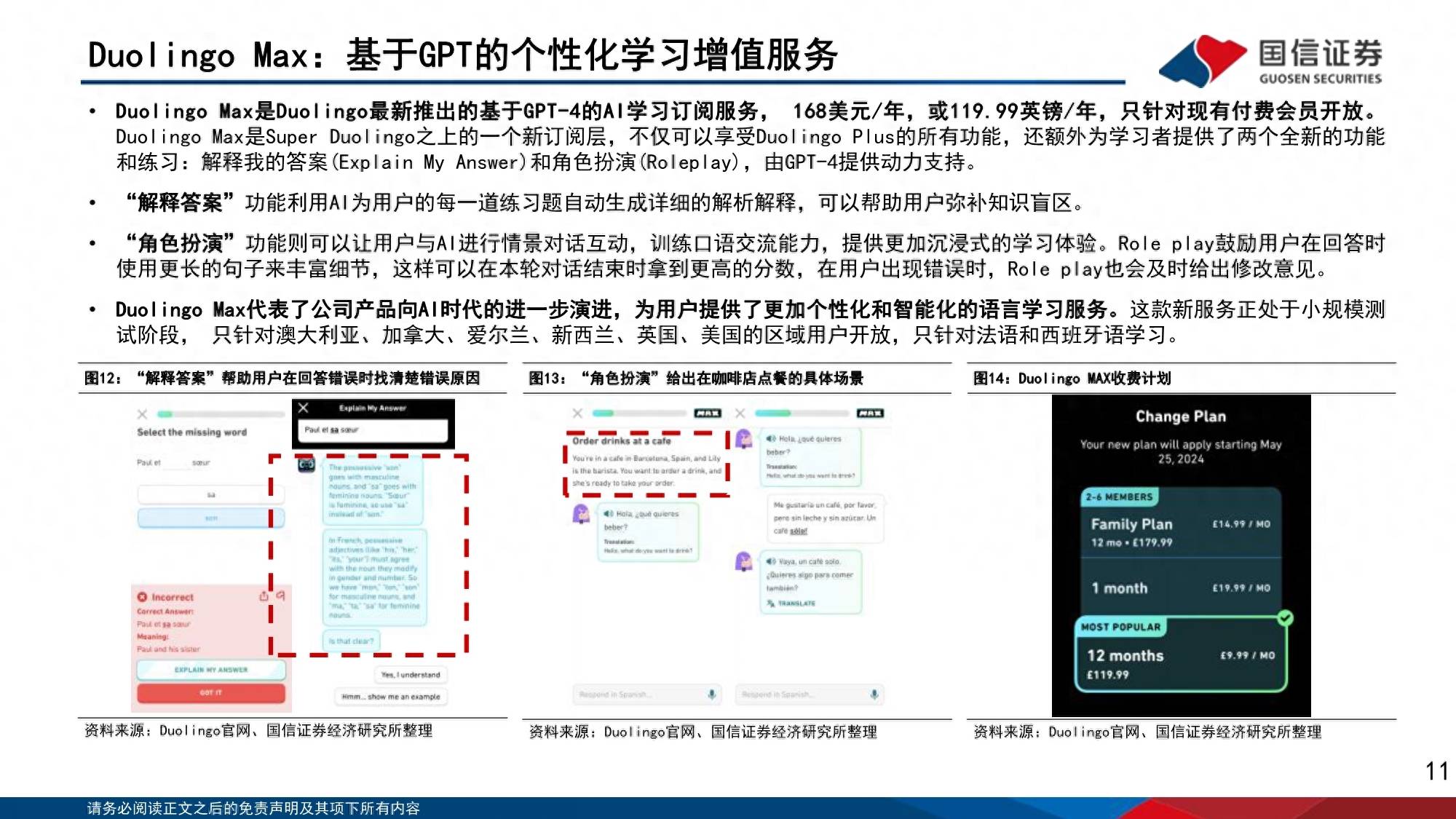This screenshot has height=819, width=1456.
Task: Click Lily avatar beside Vaya, un café solo
Action: [743, 561]
